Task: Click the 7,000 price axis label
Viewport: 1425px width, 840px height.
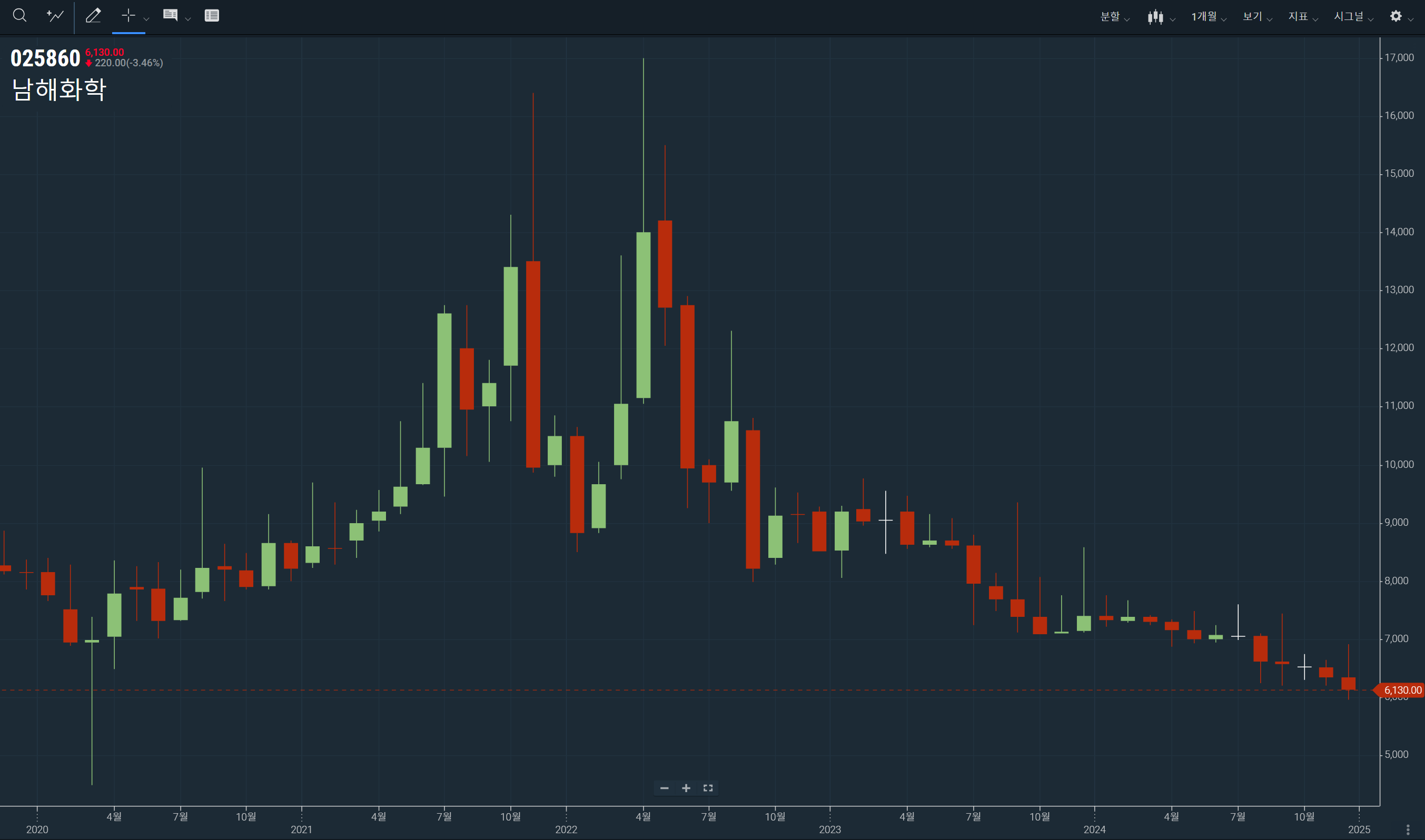Action: coord(1397,638)
